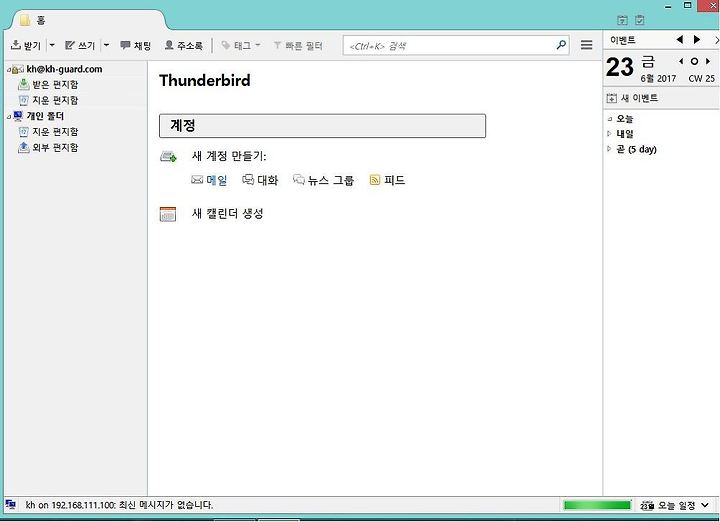Select the 개인 폴더 local folders row

coord(76,116)
